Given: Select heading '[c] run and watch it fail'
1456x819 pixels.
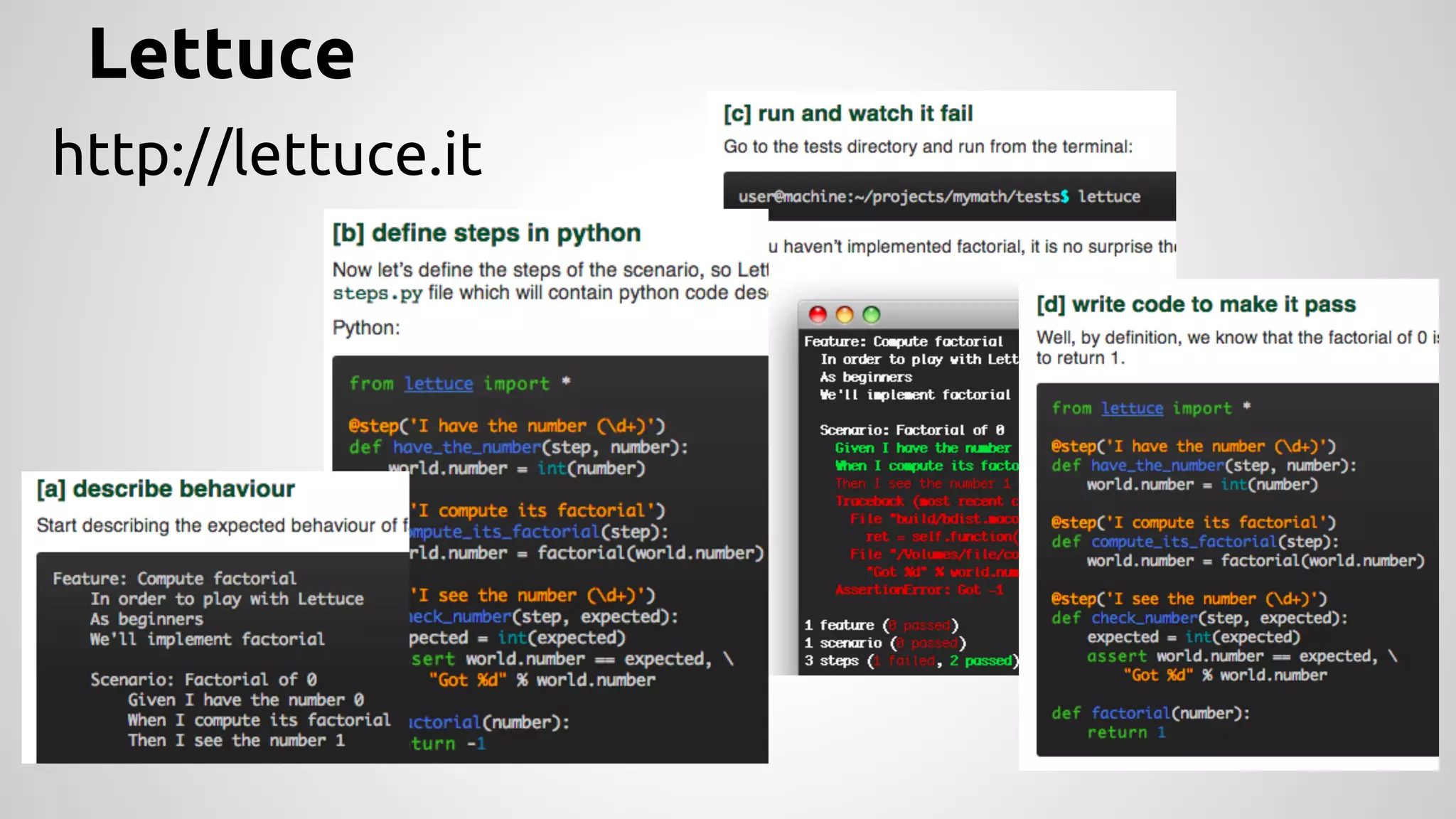Looking at the screenshot, I should (x=848, y=114).
